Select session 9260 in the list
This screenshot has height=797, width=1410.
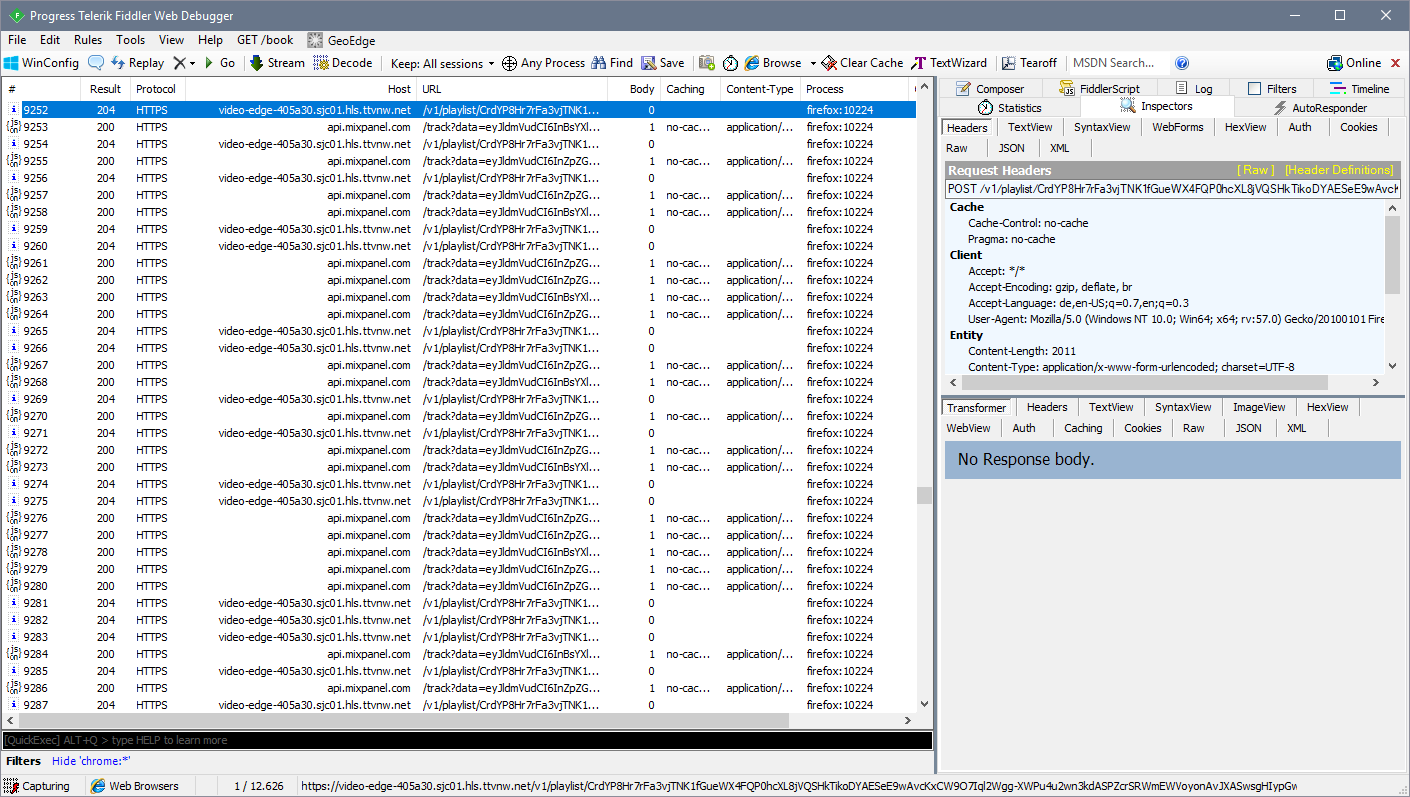[459, 246]
